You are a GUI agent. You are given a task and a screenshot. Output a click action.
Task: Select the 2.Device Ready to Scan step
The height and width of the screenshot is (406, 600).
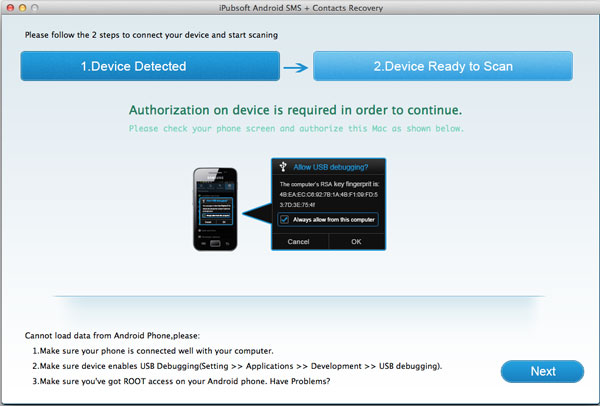(x=442, y=66)
